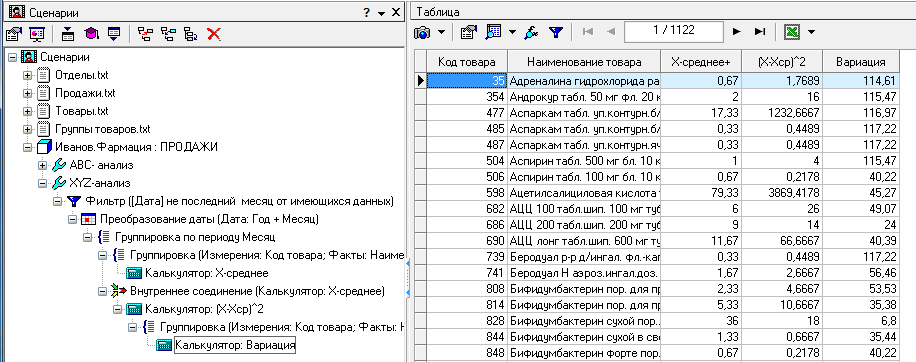Expand the Отделы.txt node
This screenshot has width=916, height=362.
(27, 75)
